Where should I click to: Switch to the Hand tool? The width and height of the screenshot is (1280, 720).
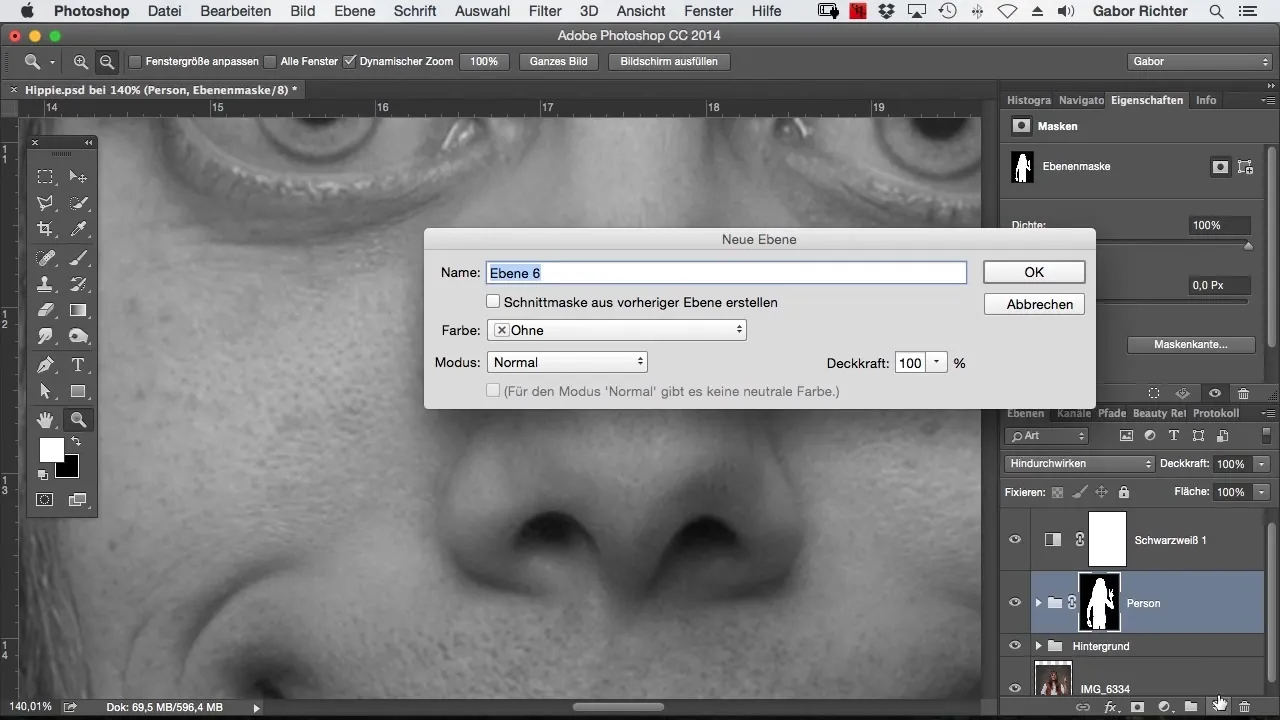click(45, 420)
